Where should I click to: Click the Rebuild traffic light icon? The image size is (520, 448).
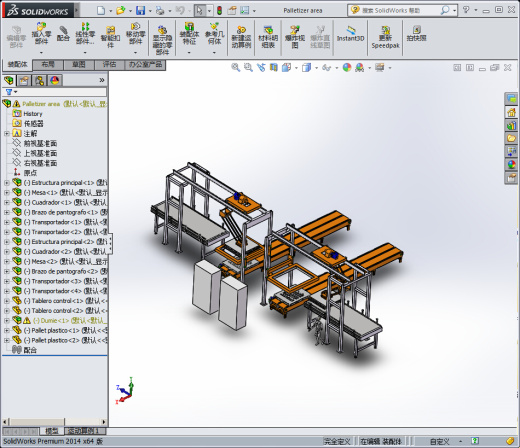point(219,11)
